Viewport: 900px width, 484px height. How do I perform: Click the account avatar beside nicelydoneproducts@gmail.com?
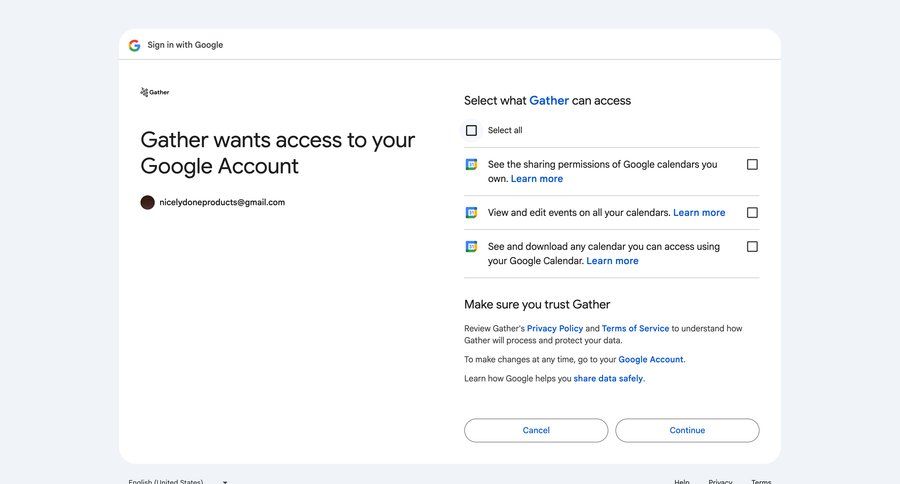point(148,202)
